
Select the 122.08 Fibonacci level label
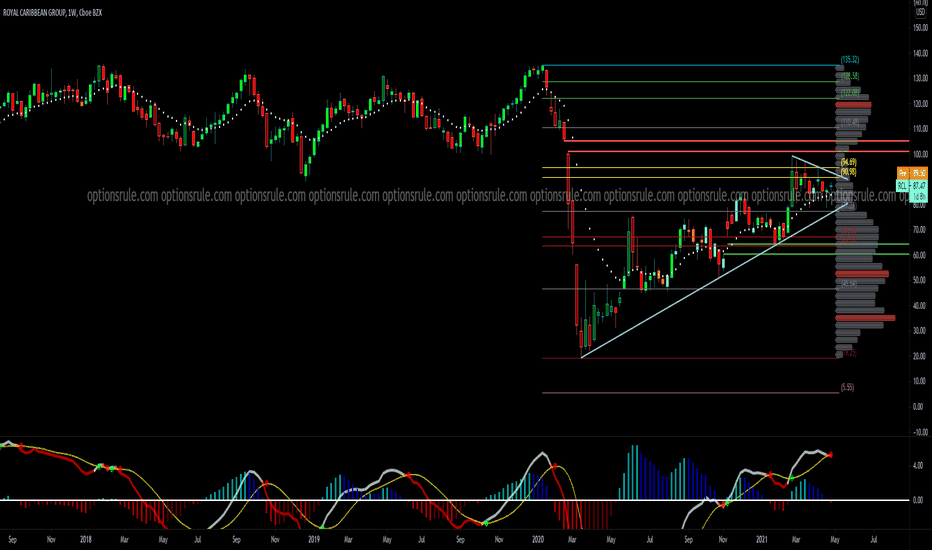point(849,92)
